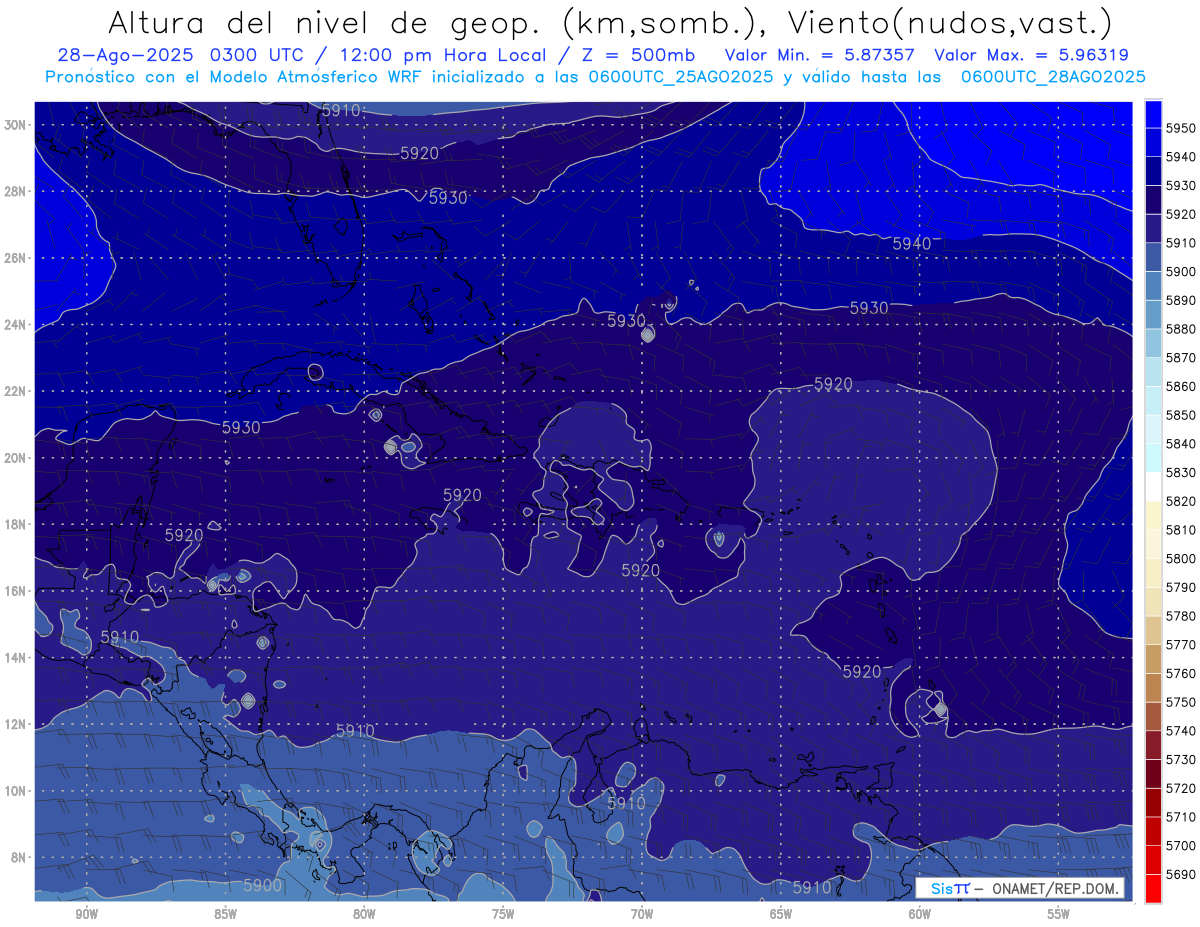1200x927 pixels.
Task: Click the '12:00 pm Hora Local' text
Action: [446, 56]
